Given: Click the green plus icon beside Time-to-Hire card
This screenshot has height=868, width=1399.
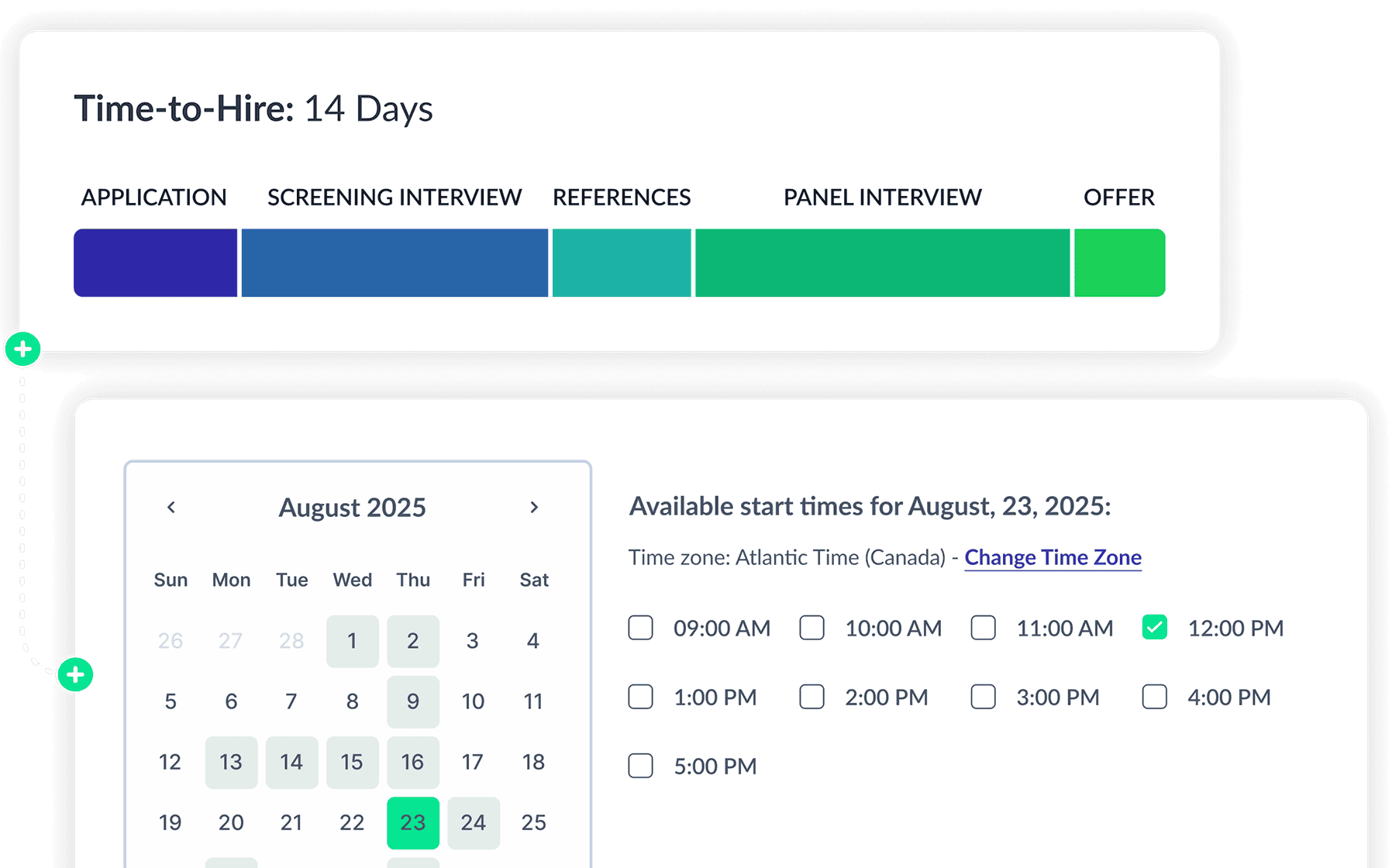Looking at the screenshot, I should (23, 350).
